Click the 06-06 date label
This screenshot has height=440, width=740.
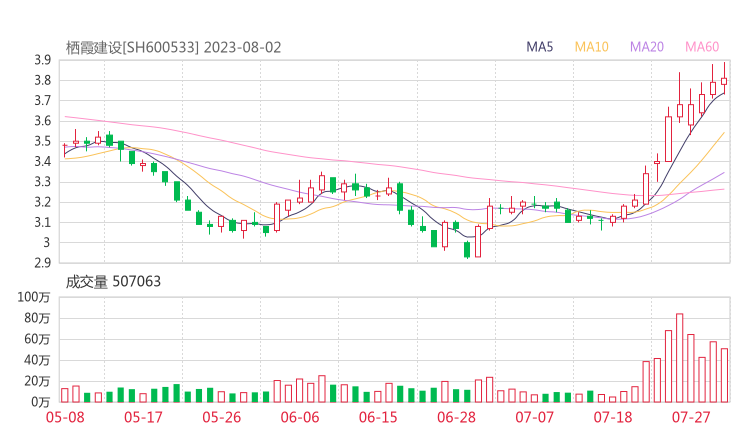(x=300, y=417)
